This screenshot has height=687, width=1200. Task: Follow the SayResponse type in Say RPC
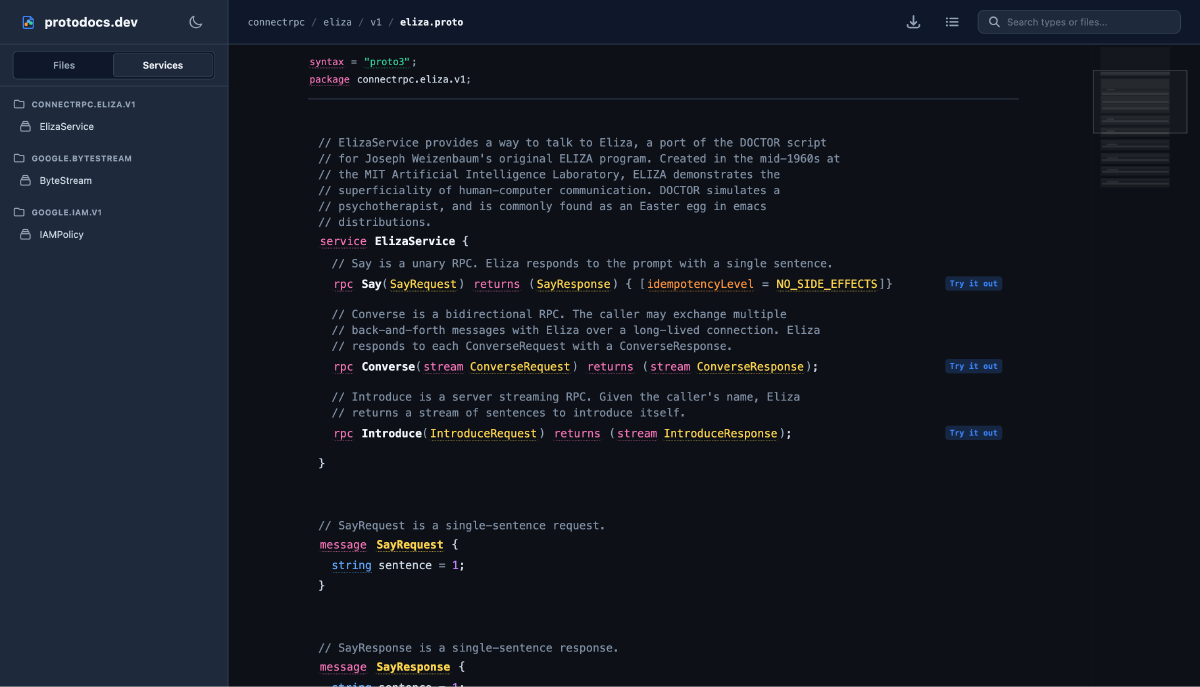click(x=573, y=284)
